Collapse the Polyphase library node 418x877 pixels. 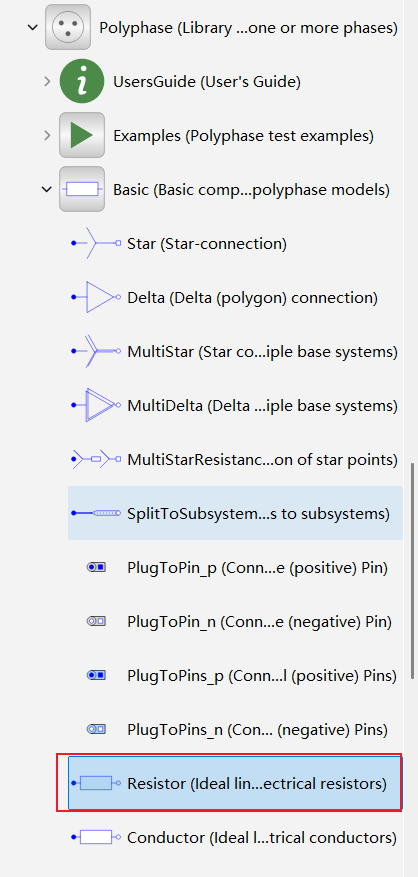(x=33, y=27)
